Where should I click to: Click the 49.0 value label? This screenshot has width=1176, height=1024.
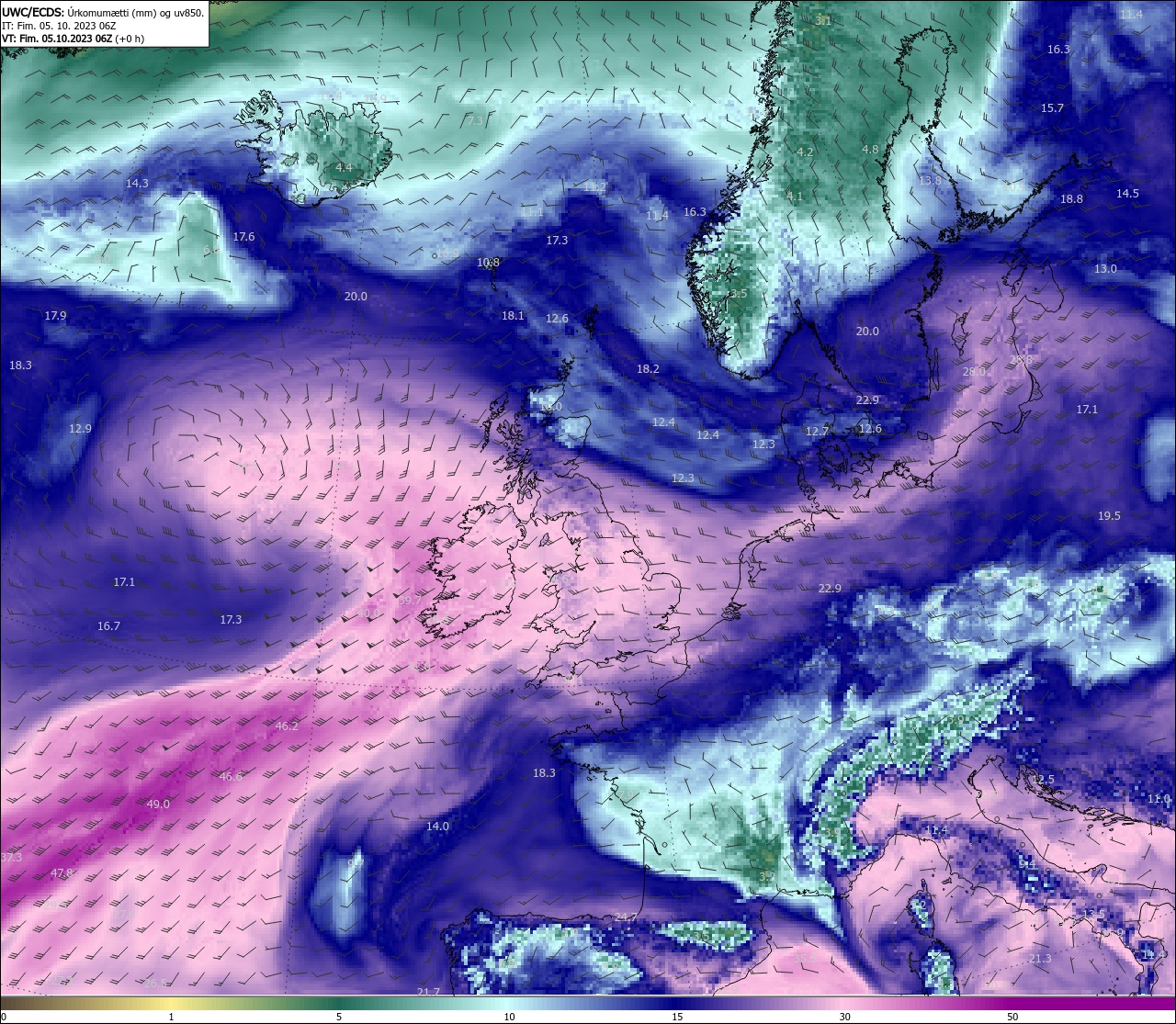pyautogui.click(x=158, y=805)
